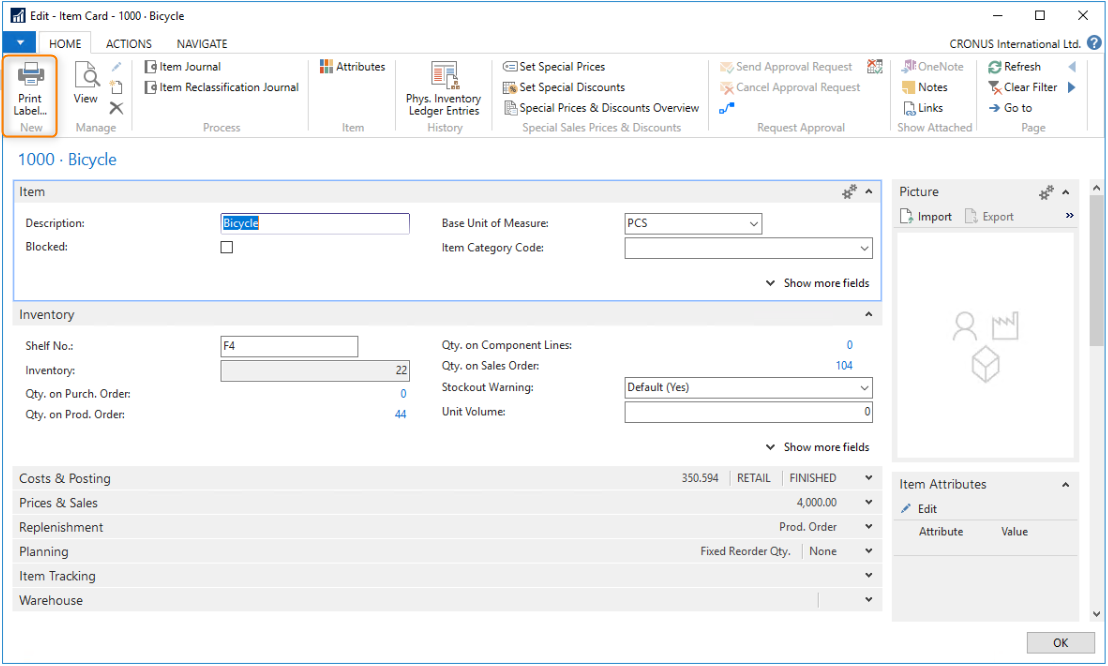1108x666 pixels.
Task: Collapse the Item Attributes pane
Action: (1066, 484)
